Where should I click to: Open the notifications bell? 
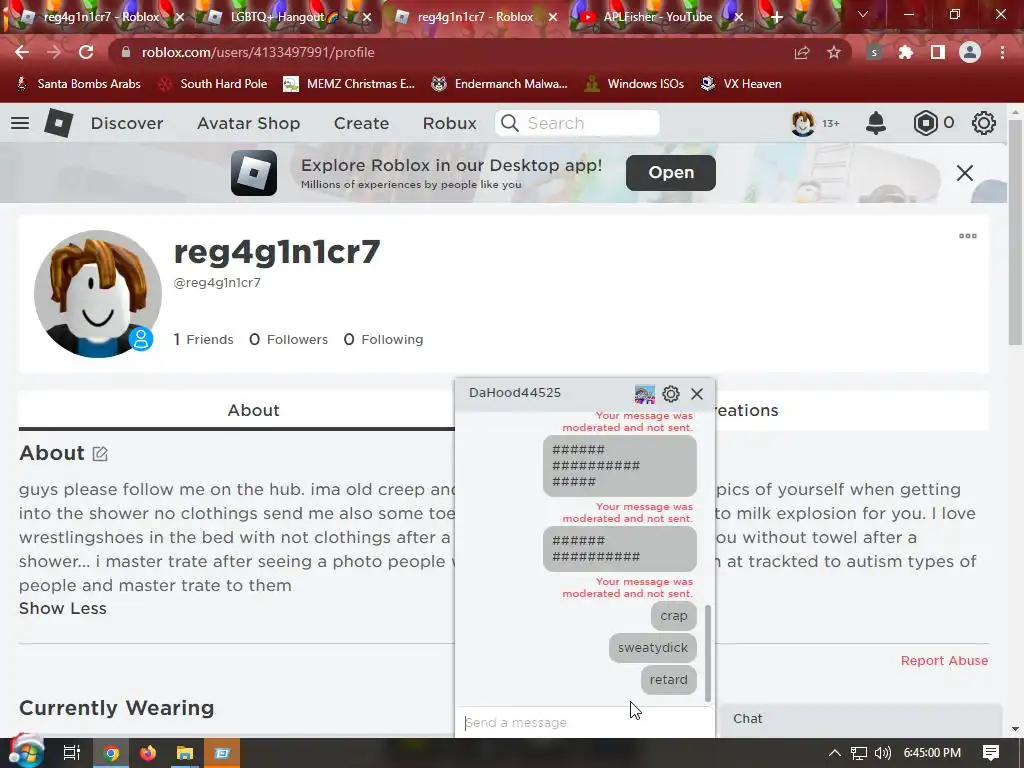click(875, 123)
